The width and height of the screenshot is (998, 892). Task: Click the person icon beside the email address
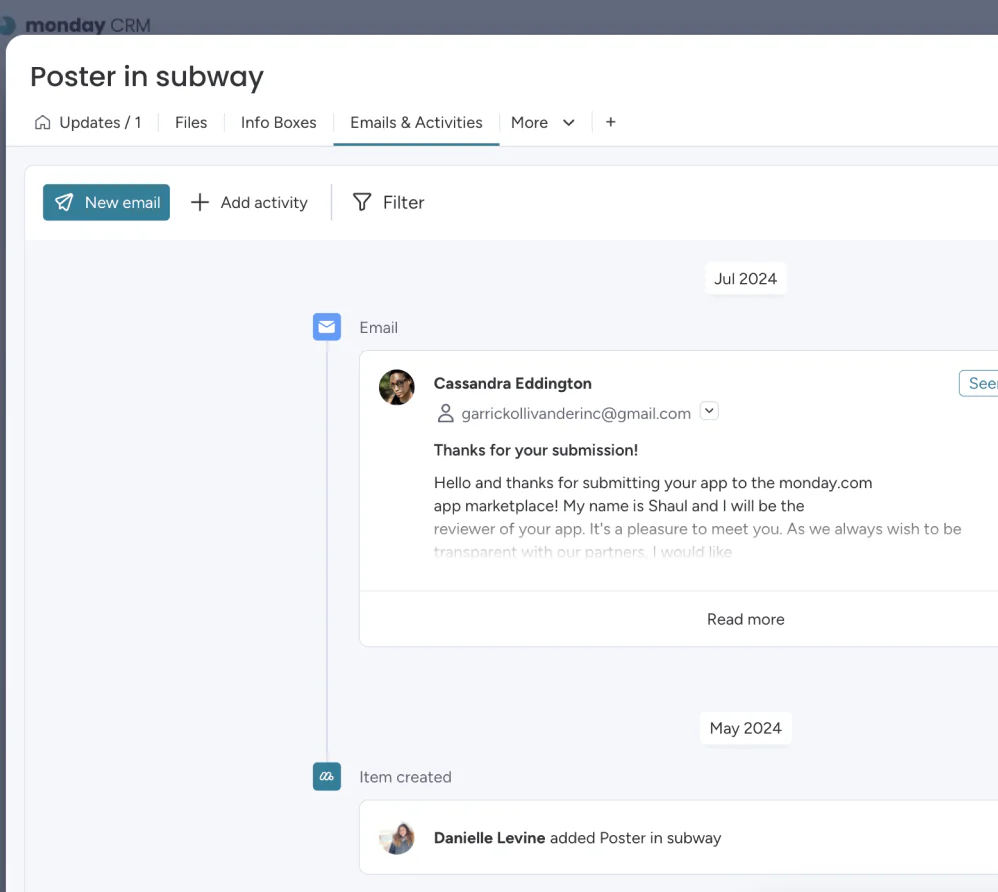click(x=446, y=413)
